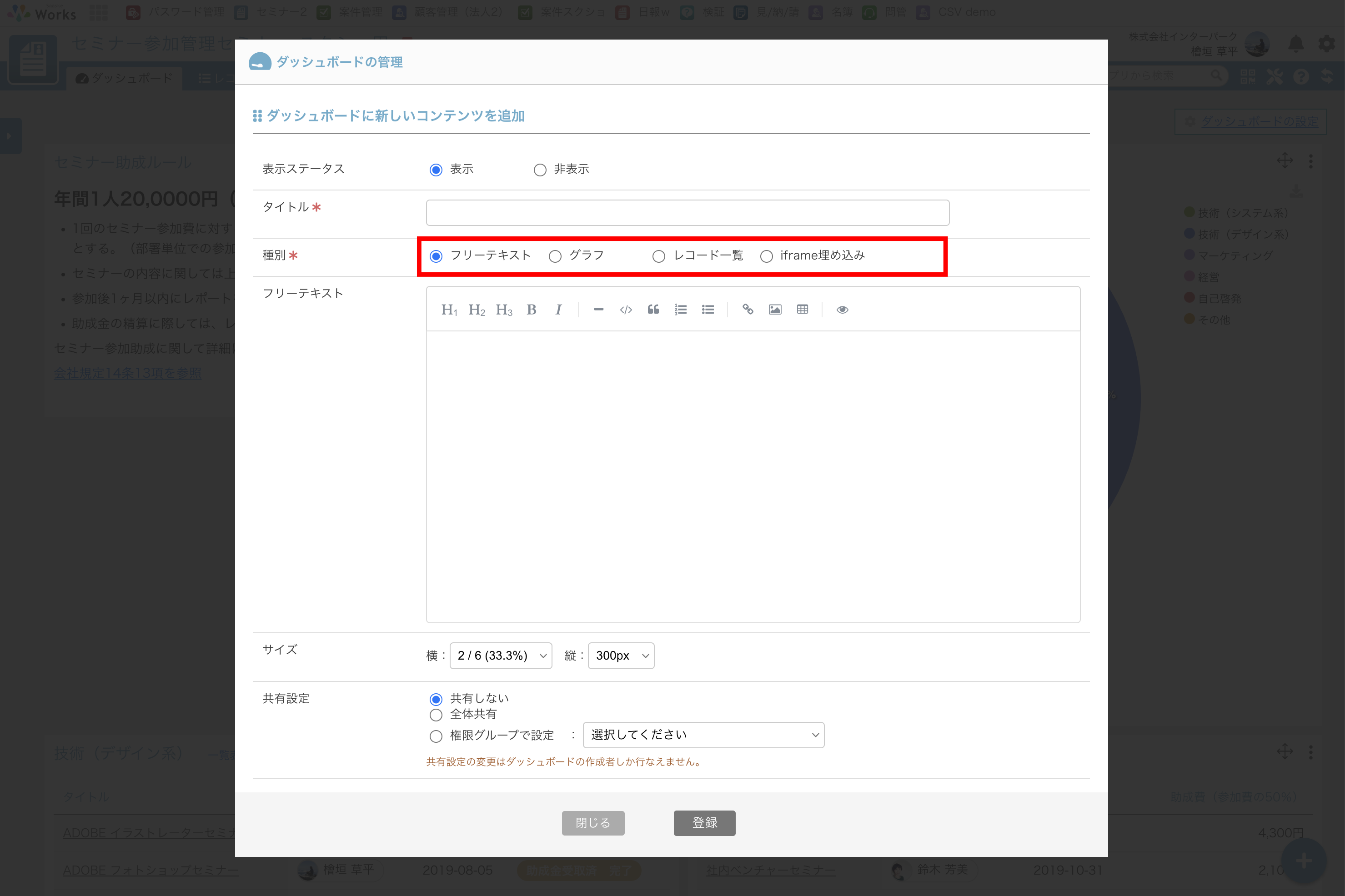The width and height of the screenshot is (1345, 896).
Task: Click the seminar app document icon
Action: (33, 60)
